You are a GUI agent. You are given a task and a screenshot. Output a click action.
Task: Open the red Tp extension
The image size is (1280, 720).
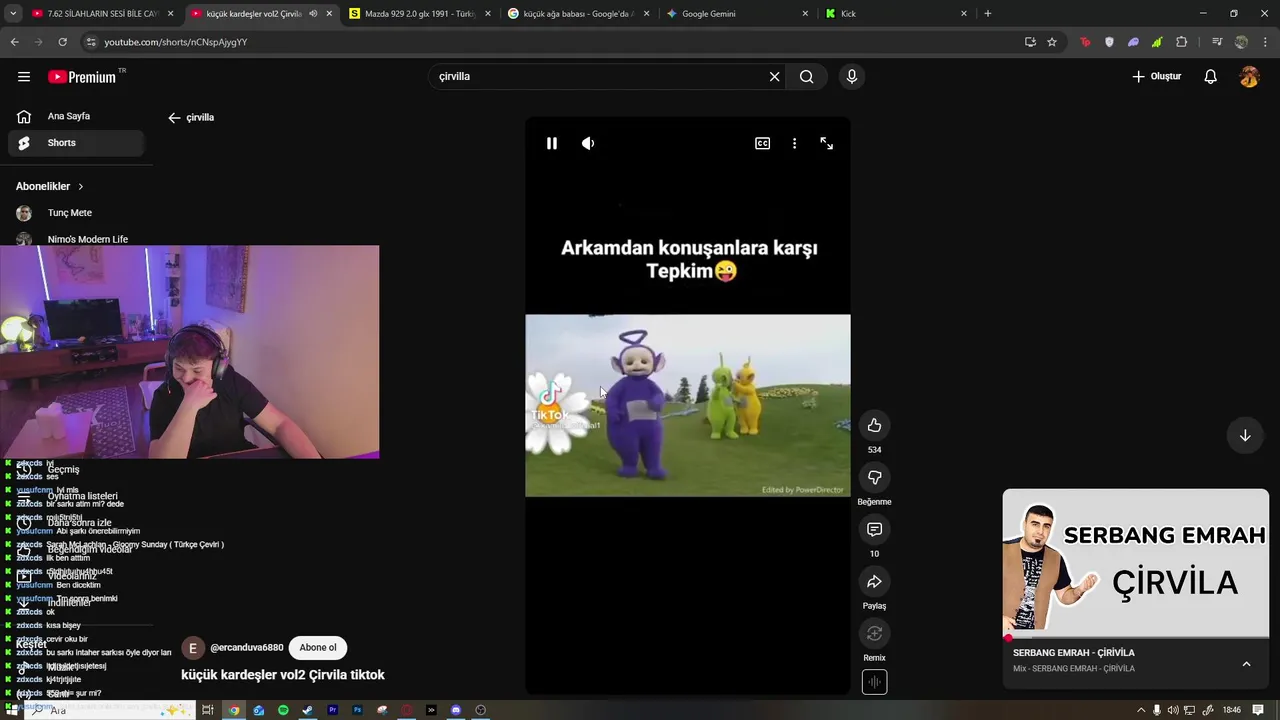1085,42
